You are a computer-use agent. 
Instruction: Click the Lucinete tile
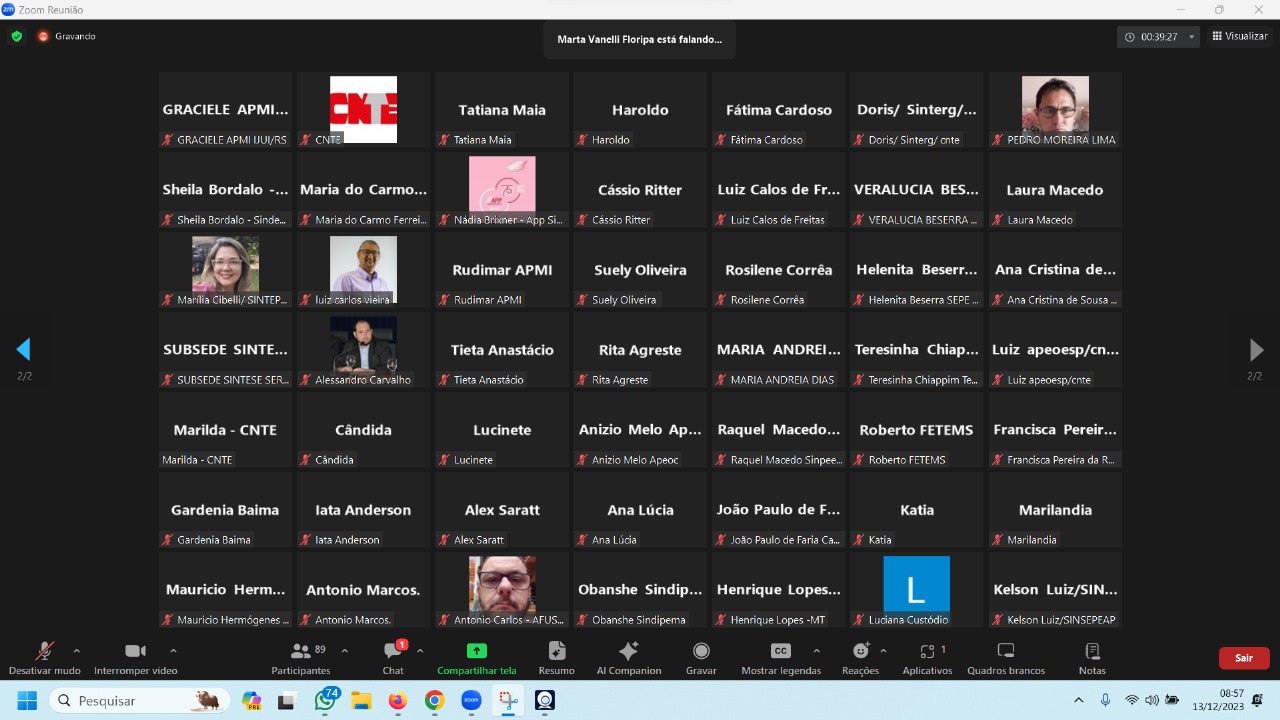click(x=502, y=429)
